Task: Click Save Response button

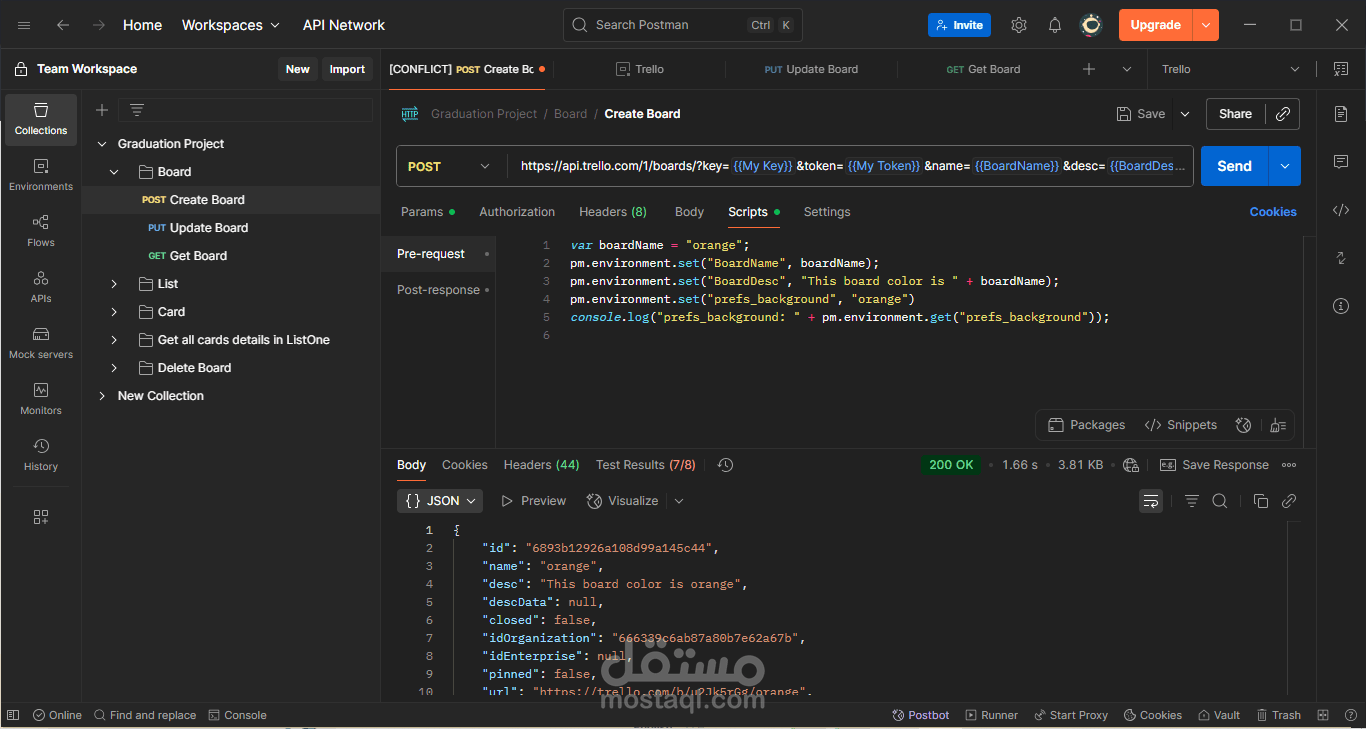Action: (x=1214, y=465)
